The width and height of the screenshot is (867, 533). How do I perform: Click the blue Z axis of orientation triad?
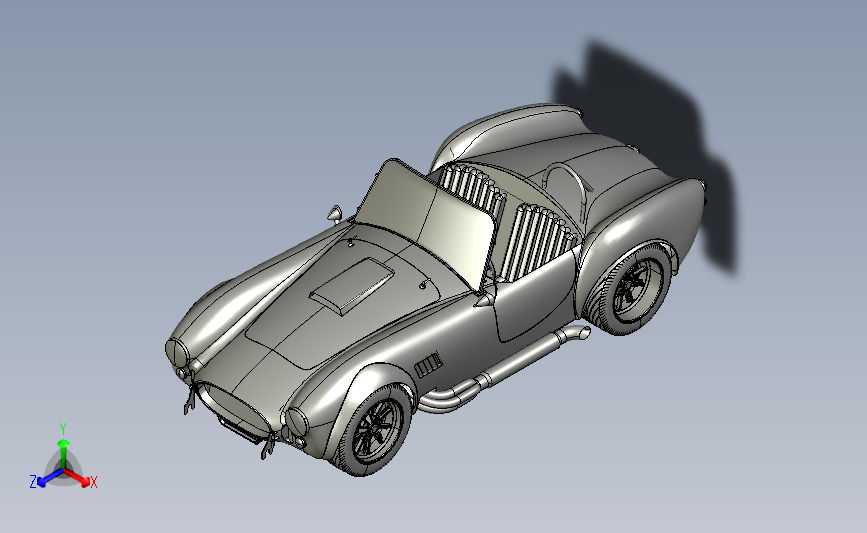[x=51, y=478]
